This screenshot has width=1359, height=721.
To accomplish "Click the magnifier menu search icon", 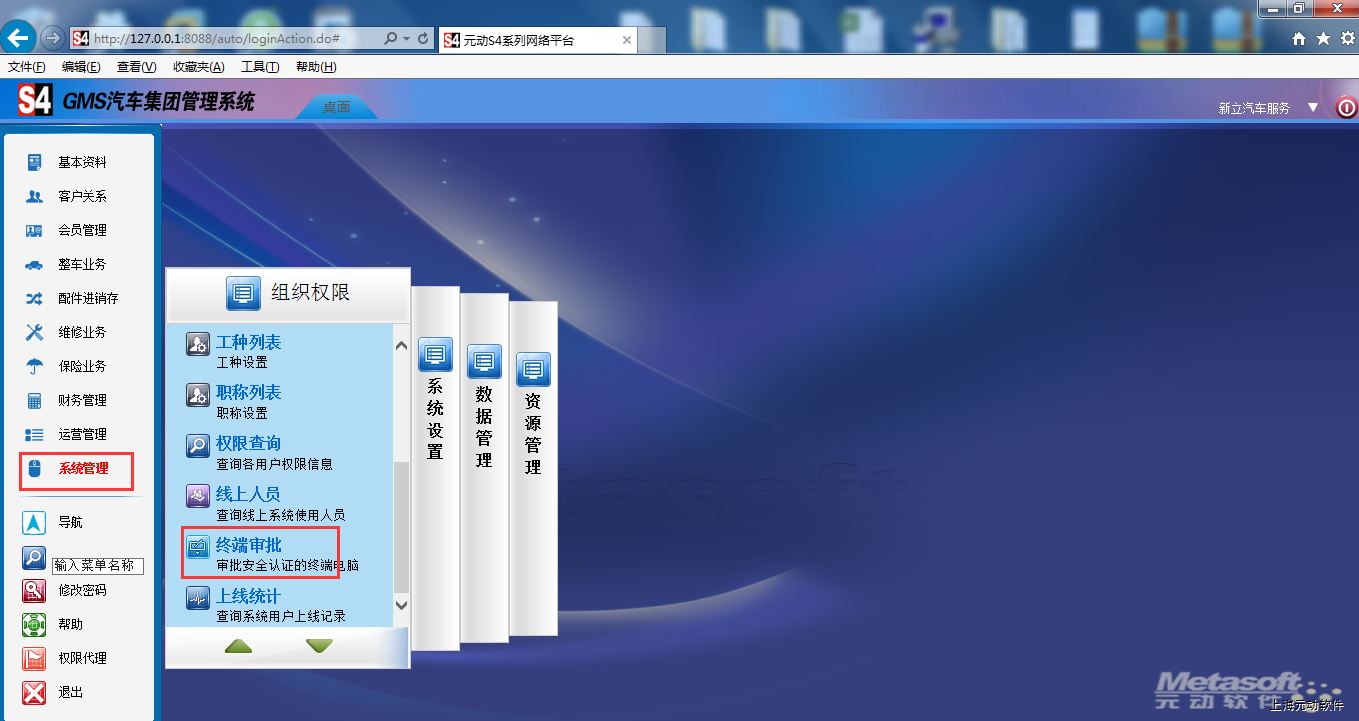I will click(34, 558).
